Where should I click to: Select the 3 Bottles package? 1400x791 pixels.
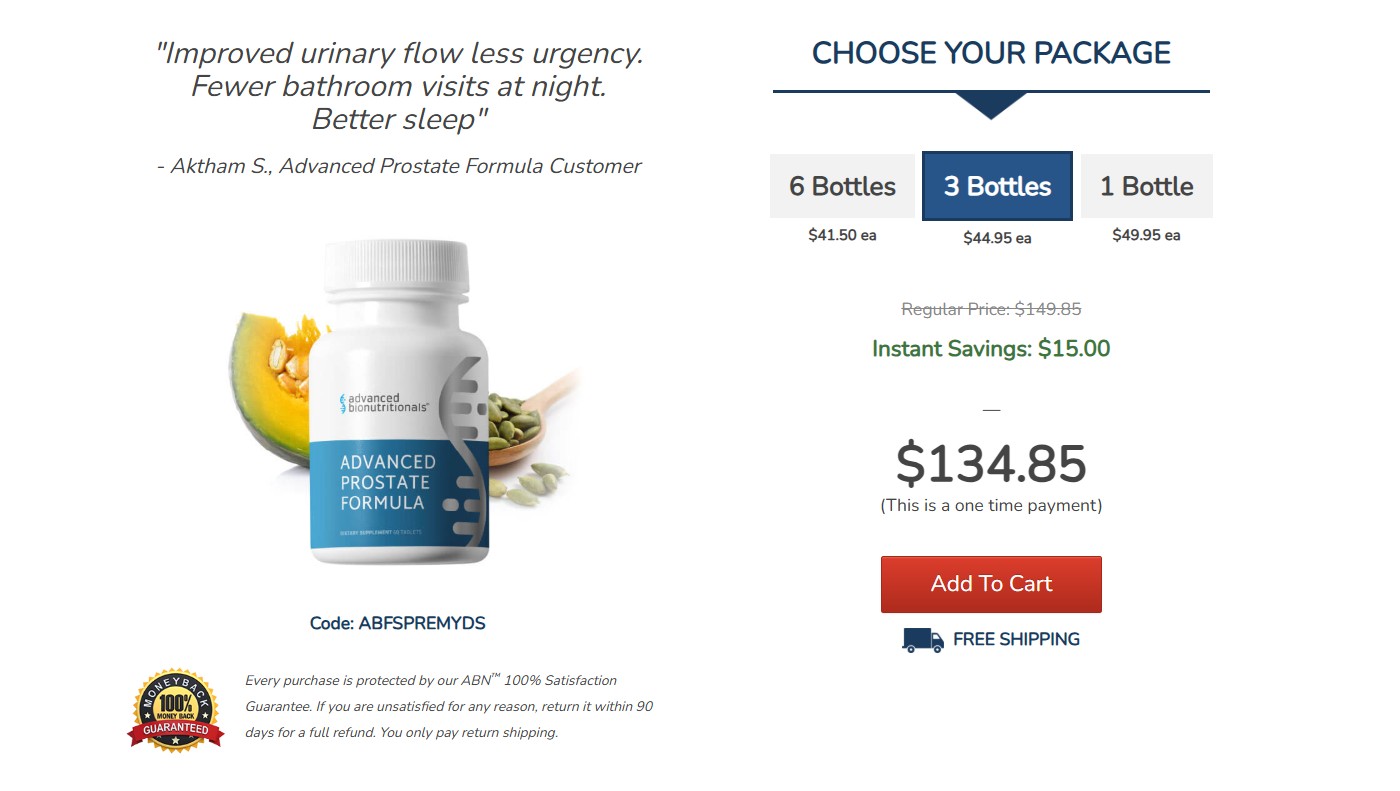997,186
